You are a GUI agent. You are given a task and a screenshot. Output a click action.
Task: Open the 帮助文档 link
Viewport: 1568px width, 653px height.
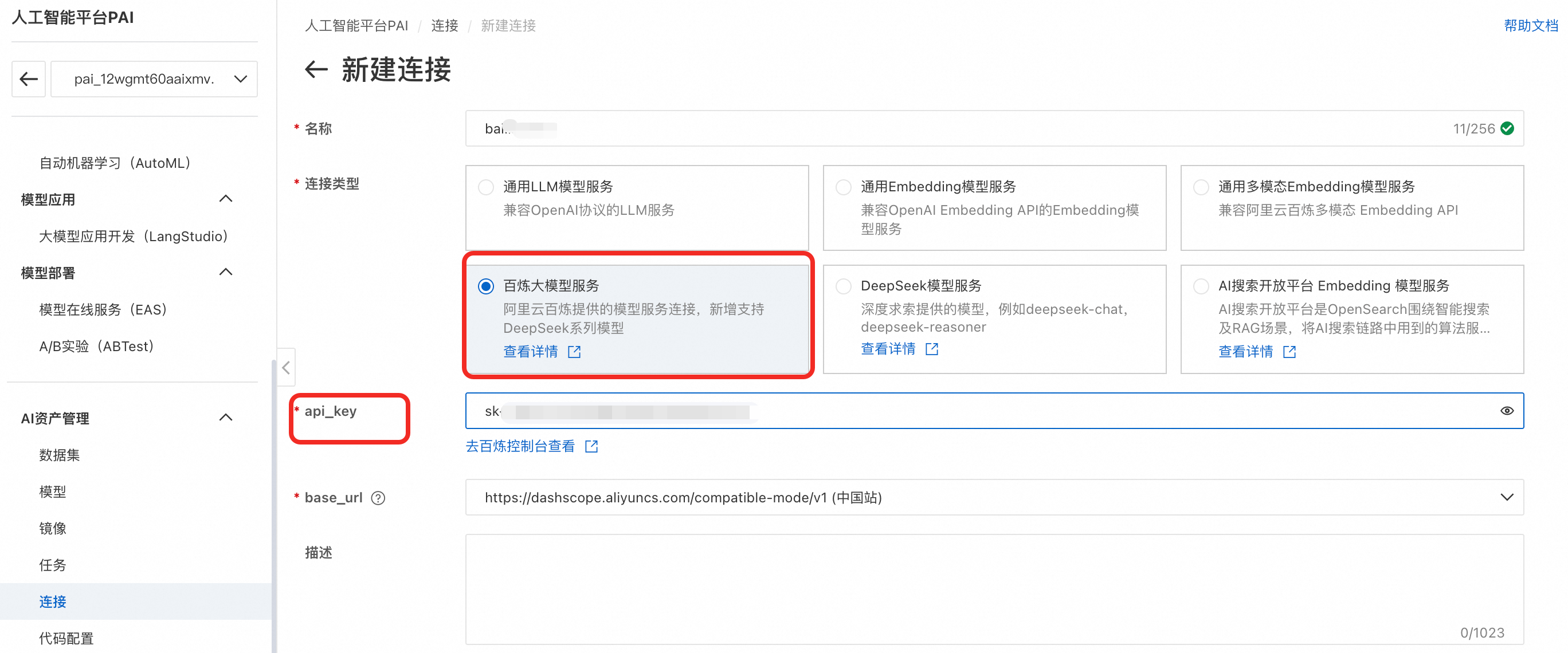pyautogui.click(x=1531, y=26)
